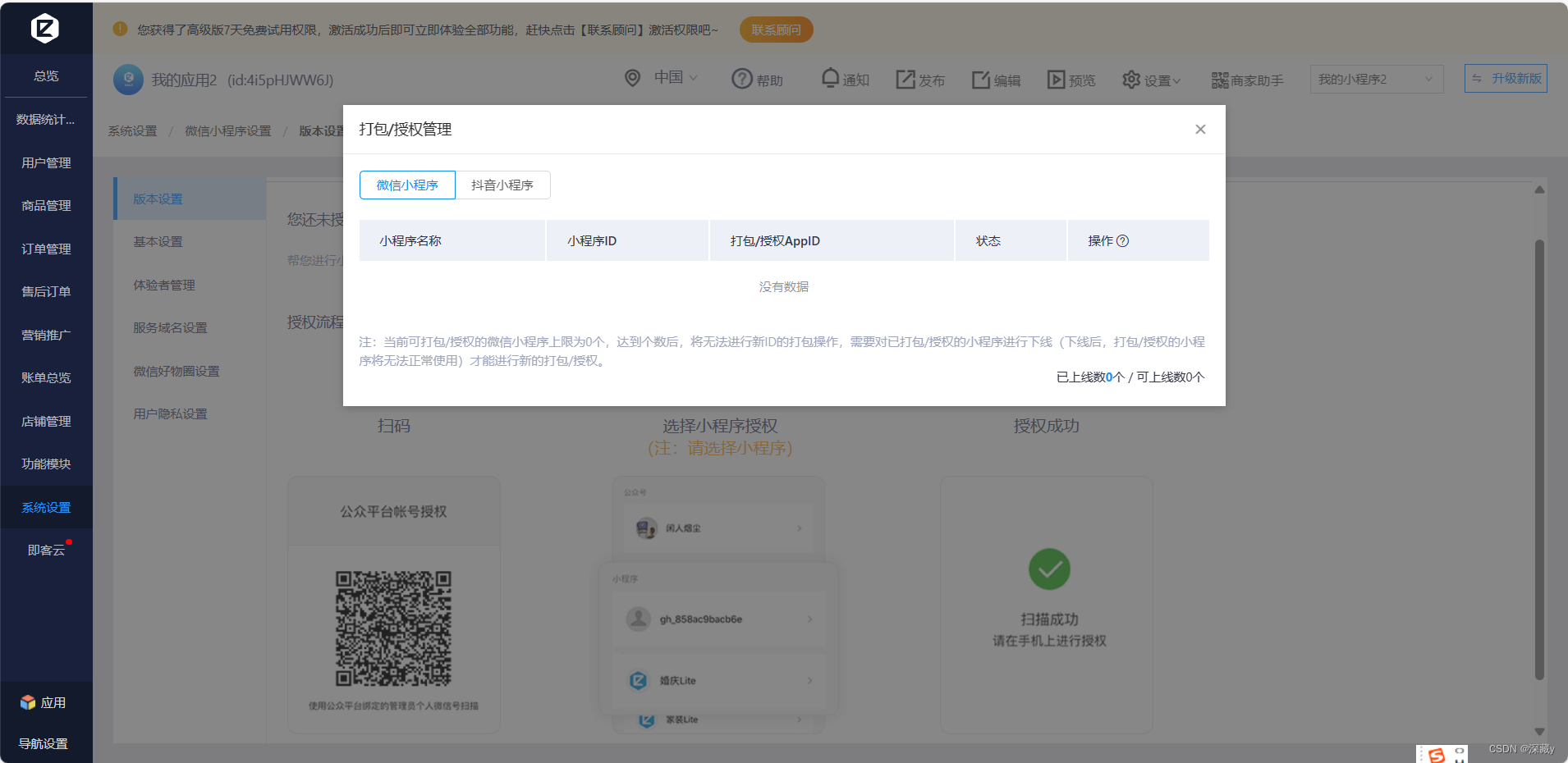Click the scrollbar down arrow
Image resolution: width=1568 pixels, height=763 pixels.
1539,731
